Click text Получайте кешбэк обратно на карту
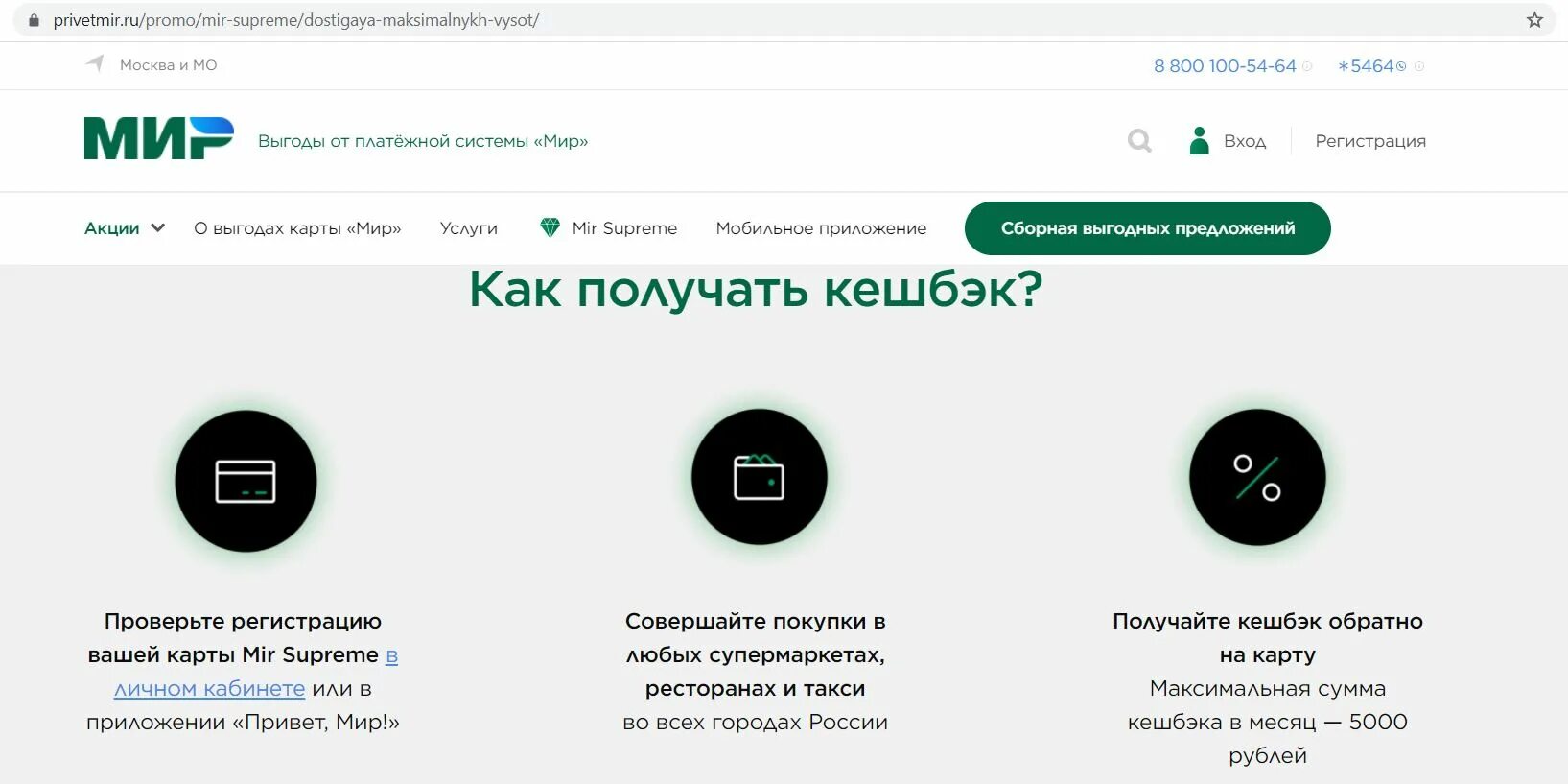Viewport: 1568px width, 784px height. tap(1268, 638)
